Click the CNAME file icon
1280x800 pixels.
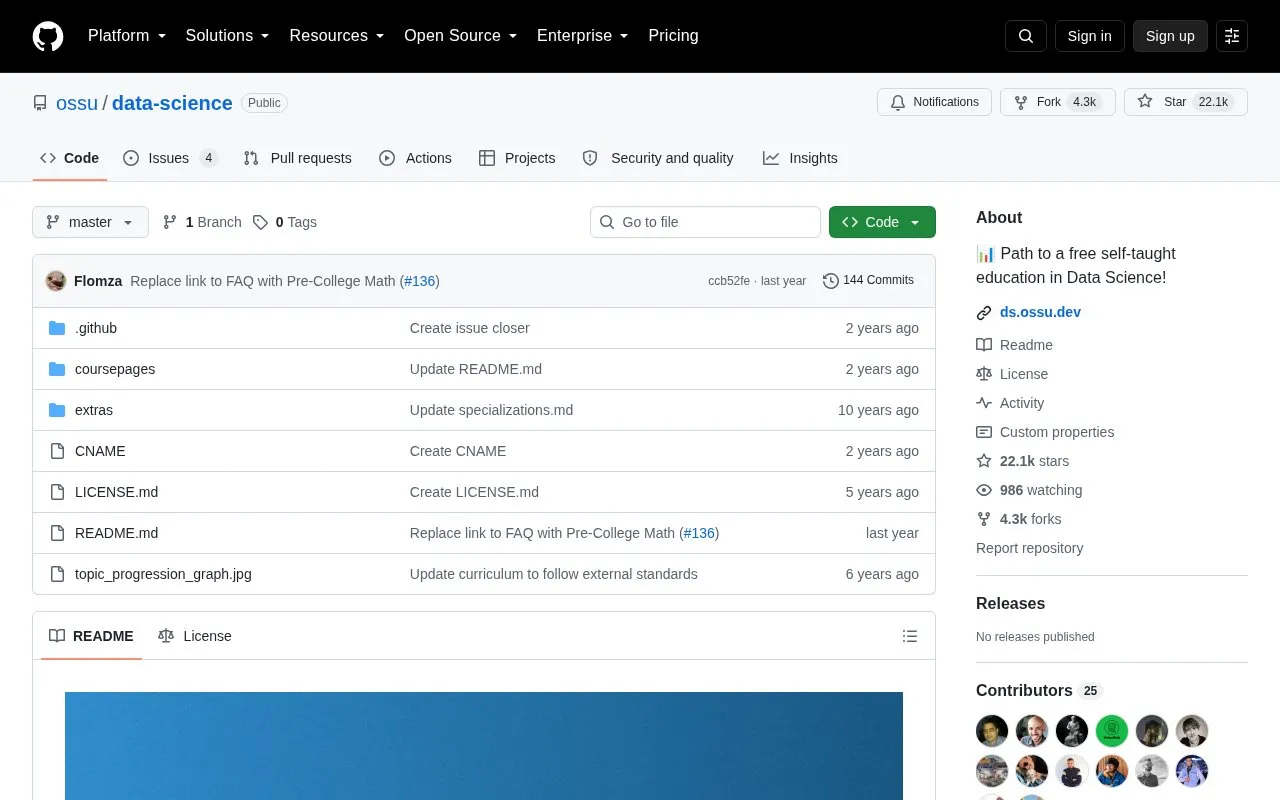click(x=57, y=451)
